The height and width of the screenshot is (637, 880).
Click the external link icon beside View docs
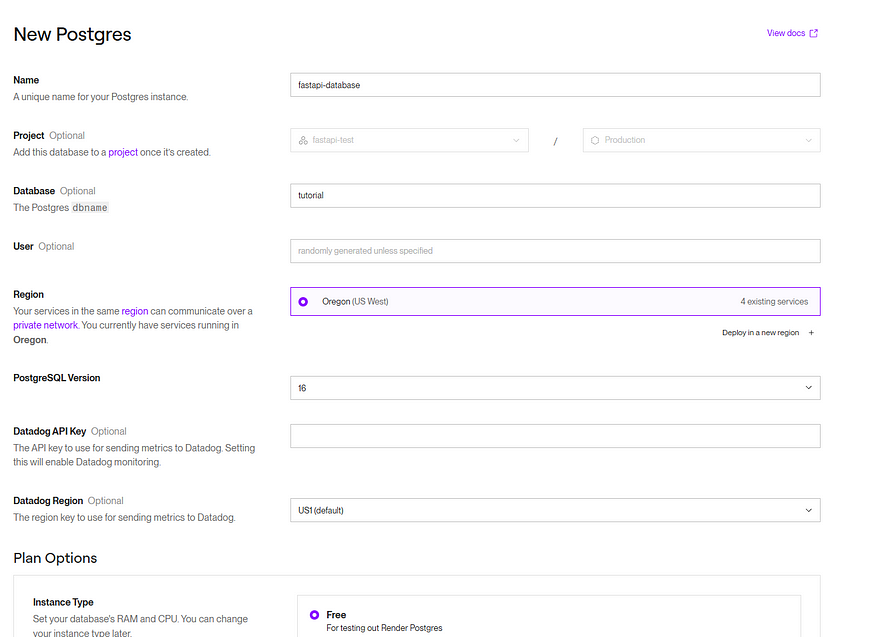coord(813,33)
